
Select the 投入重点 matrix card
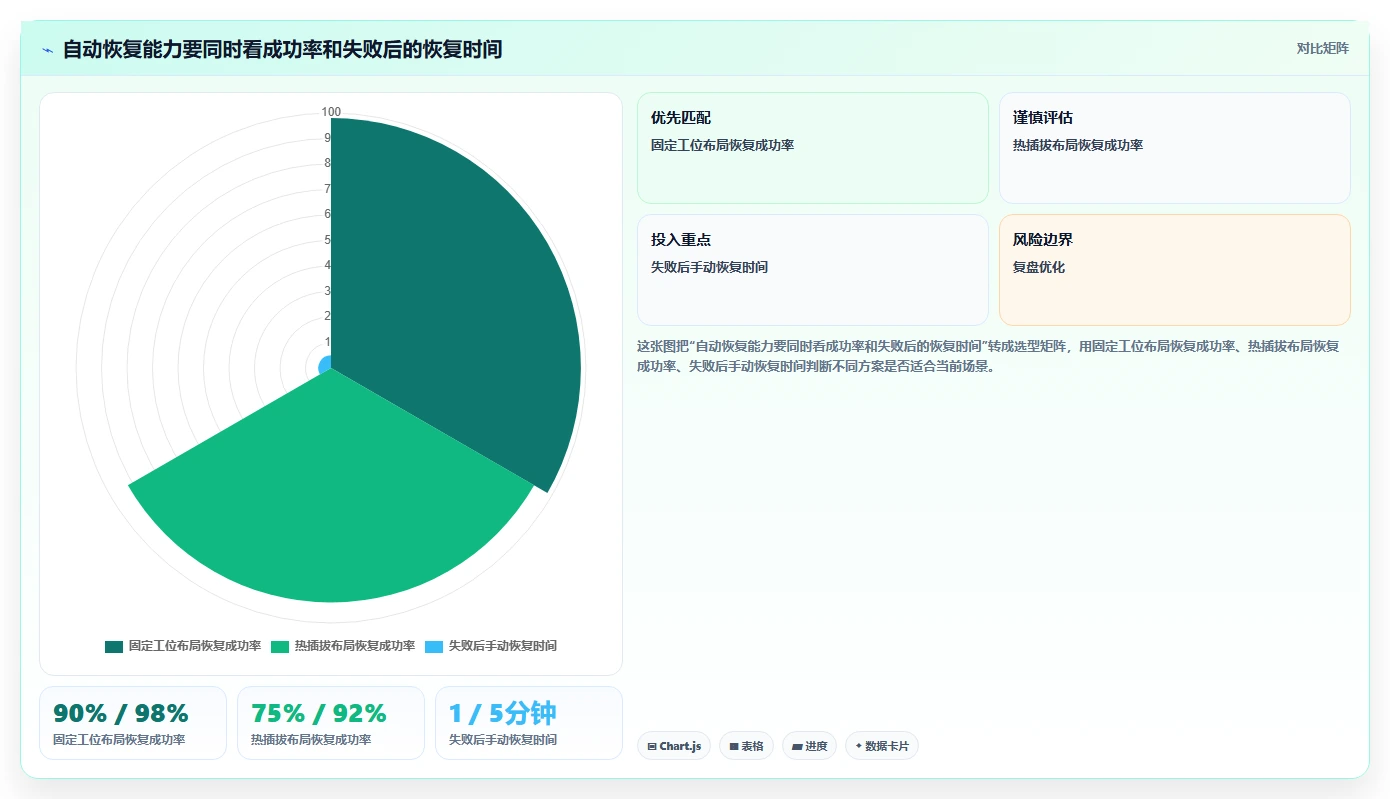[x=813, y=270]
